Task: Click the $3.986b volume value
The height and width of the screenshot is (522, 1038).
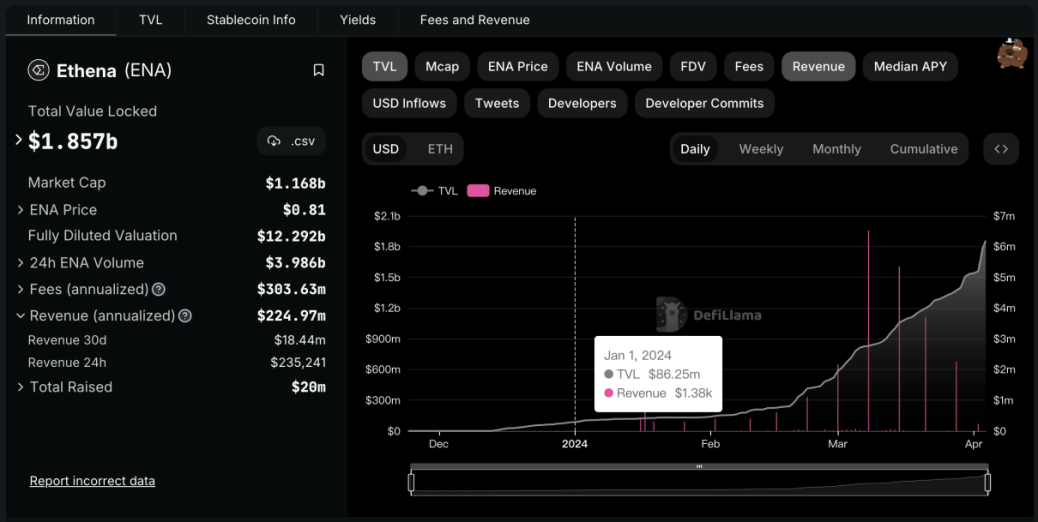Action: (x=295, y=263)
